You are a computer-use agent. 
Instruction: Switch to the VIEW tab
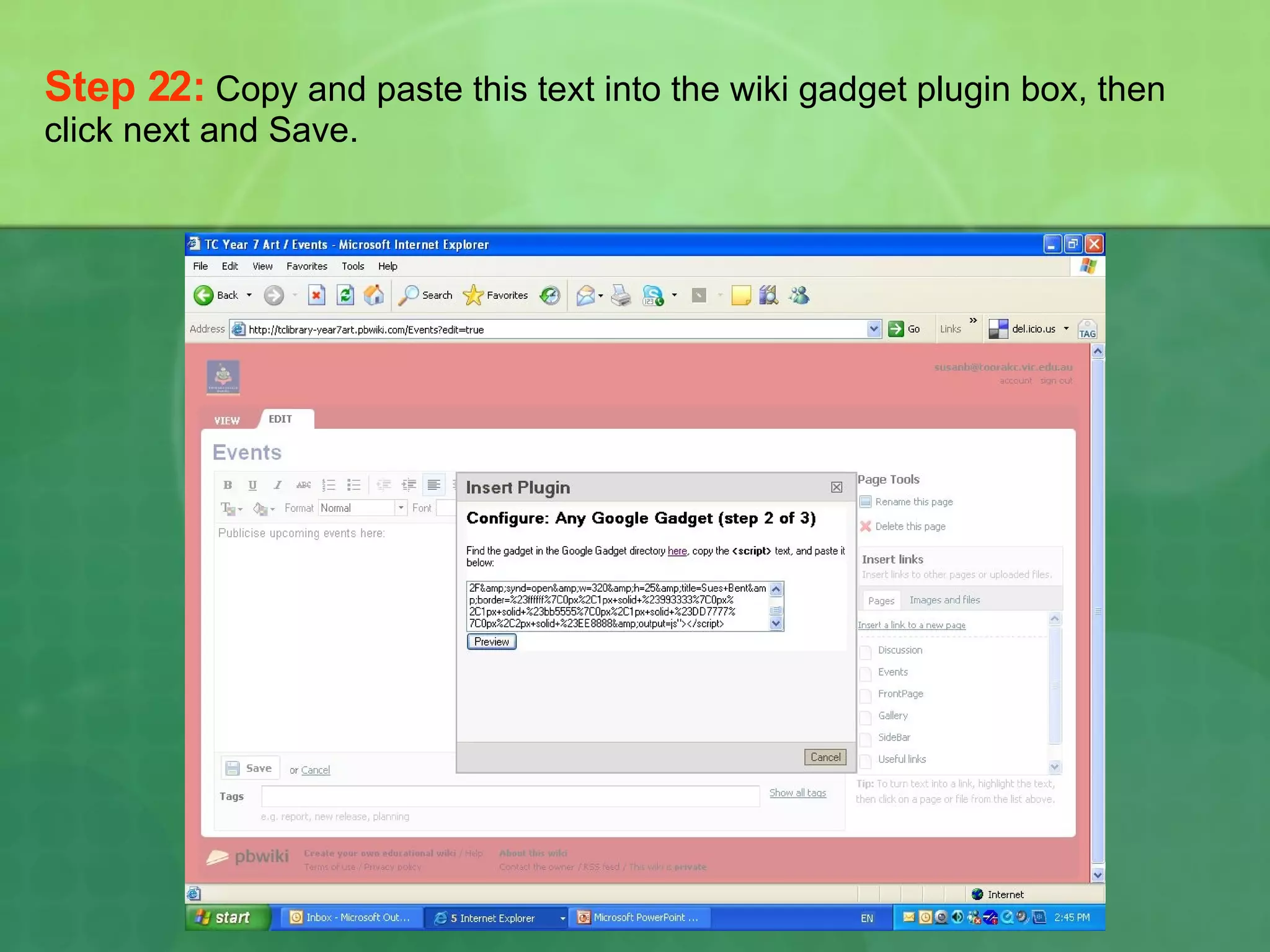(227, 421)
